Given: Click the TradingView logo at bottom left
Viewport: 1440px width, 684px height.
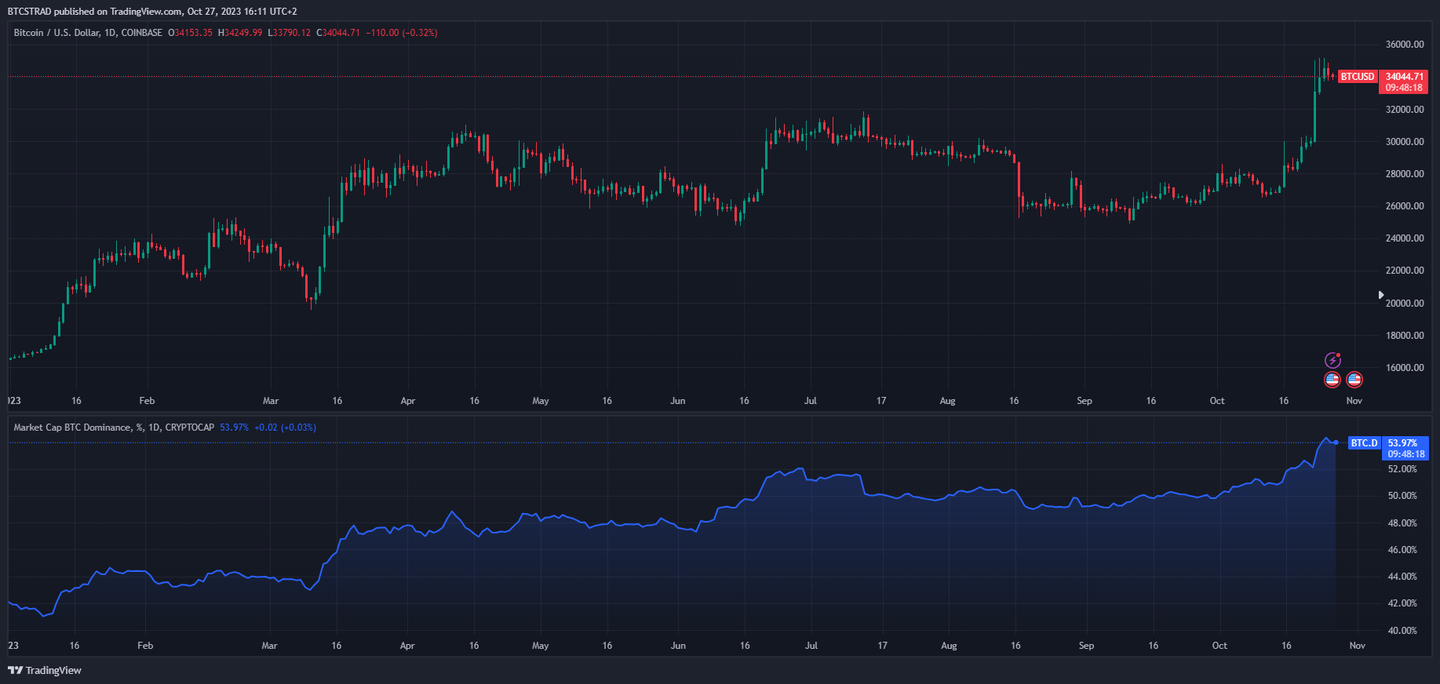Looking at the screenshot, I should [45, 670].
